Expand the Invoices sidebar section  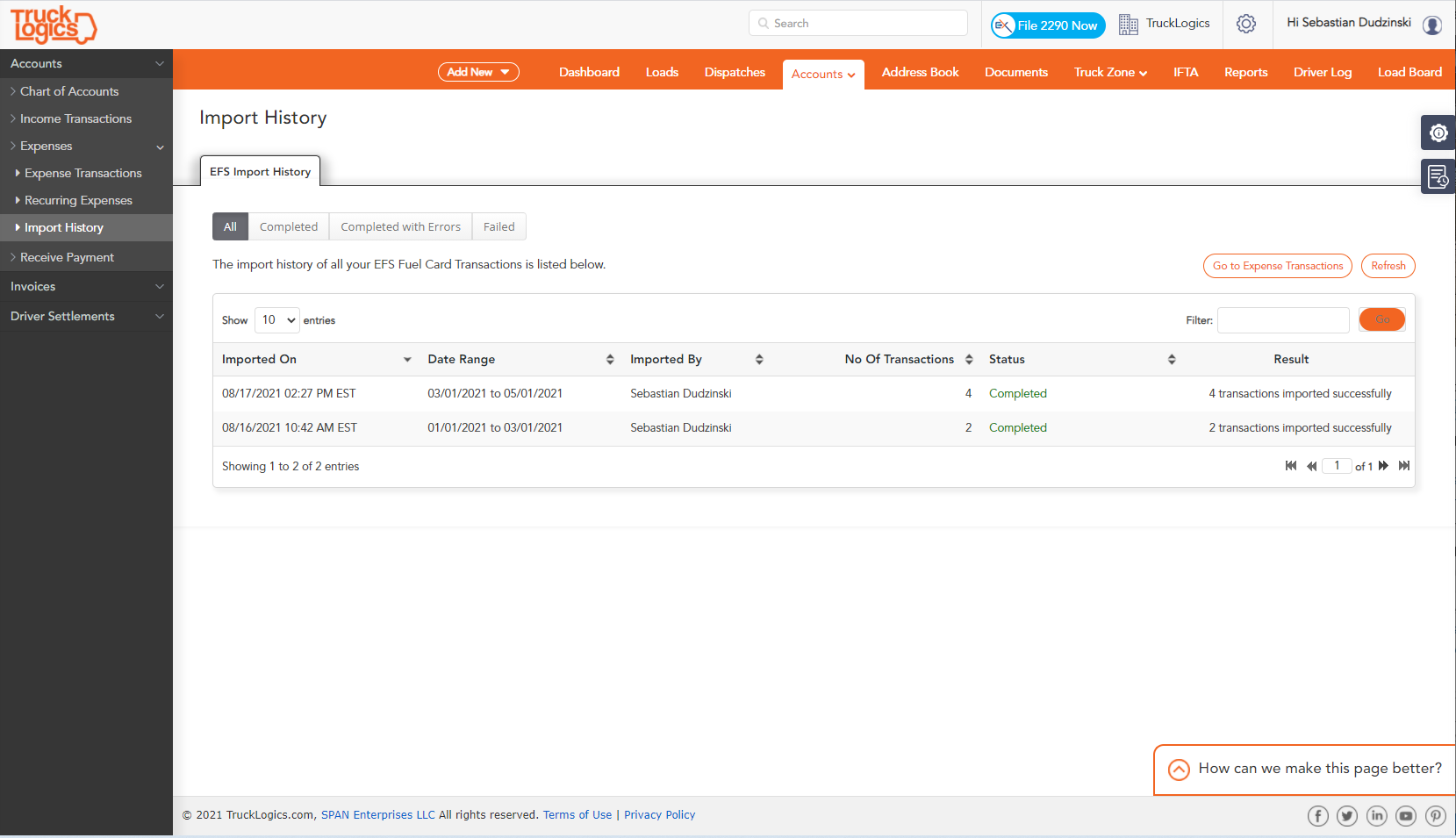[86, 286]
